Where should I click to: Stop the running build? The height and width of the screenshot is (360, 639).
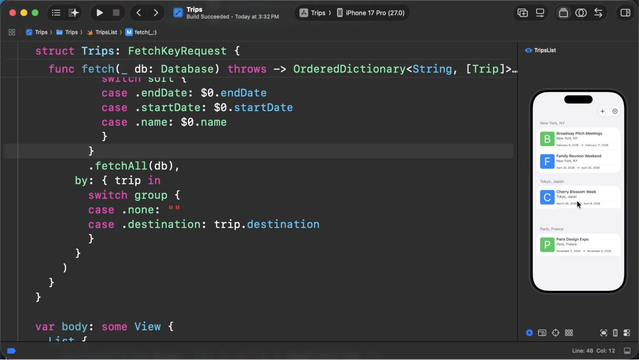116,13
